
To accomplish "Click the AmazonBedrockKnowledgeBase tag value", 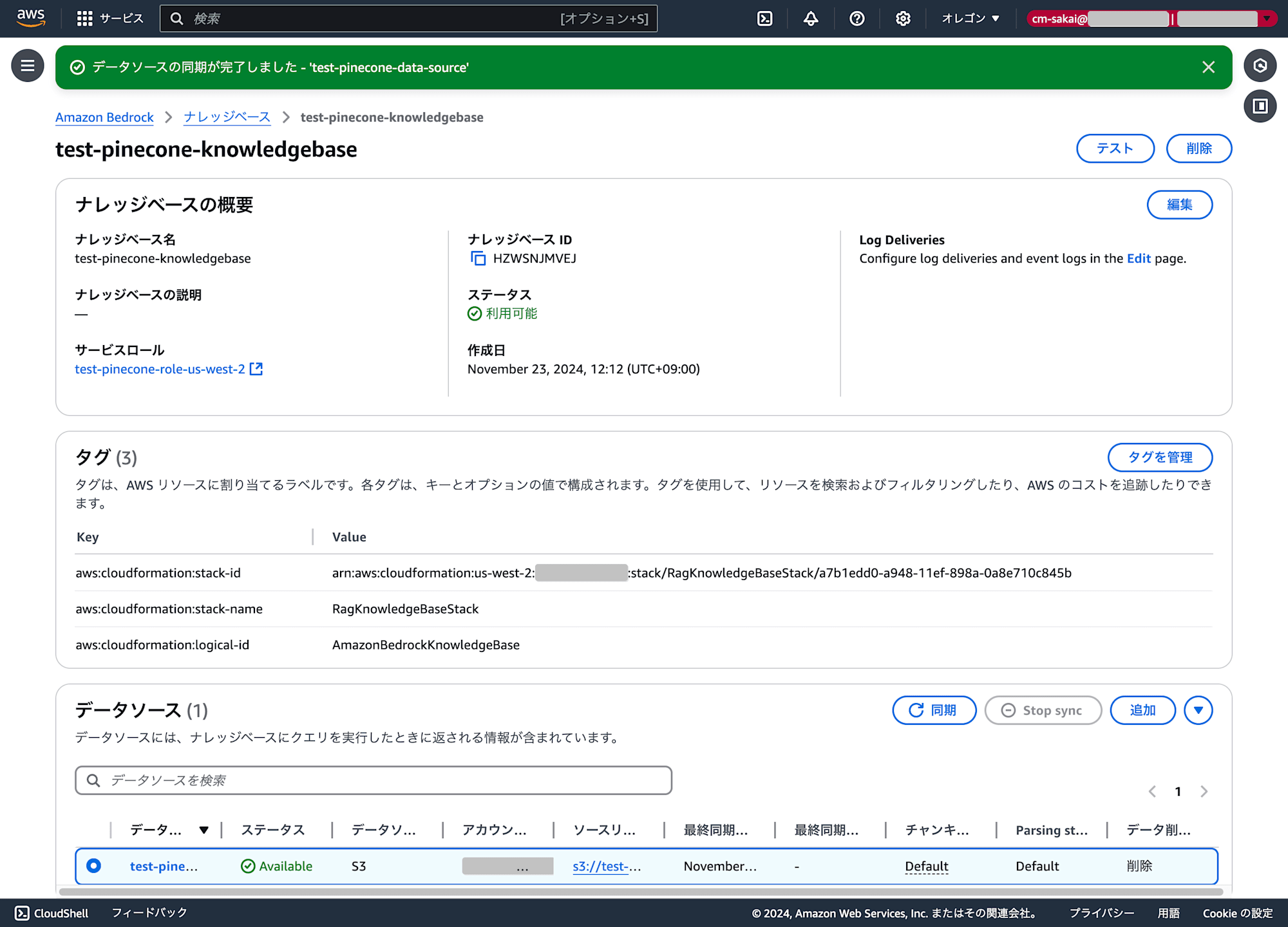I will coord(426,644).
